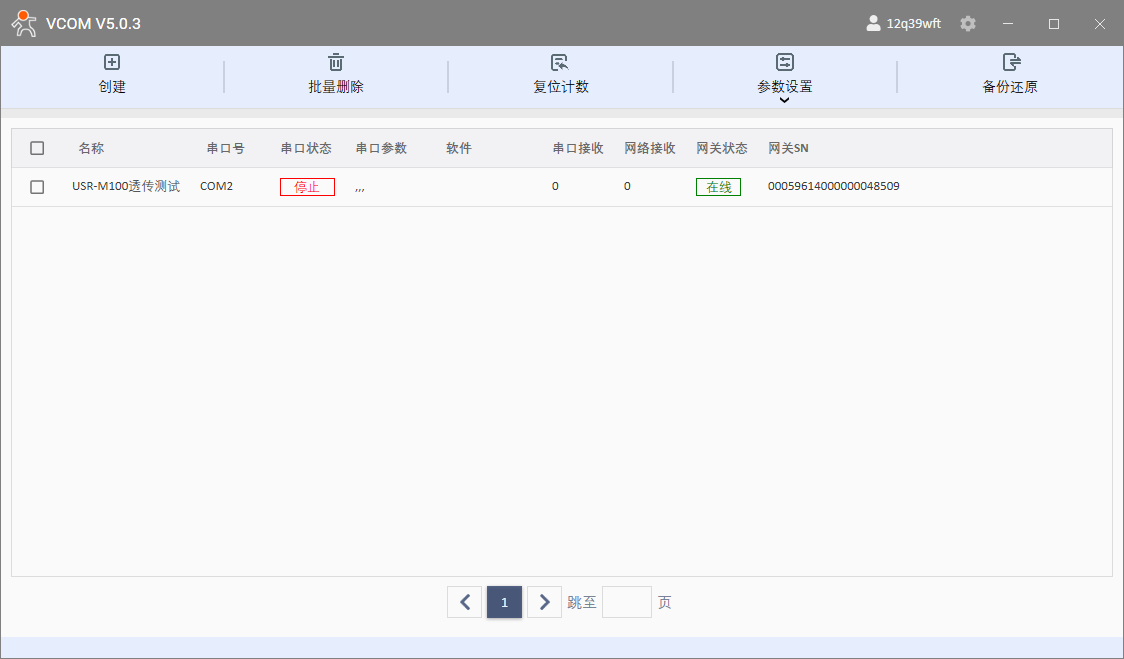Click the green 在线 gateway status badge
Screen dimensions: 1124x659
tap(718, 187)
